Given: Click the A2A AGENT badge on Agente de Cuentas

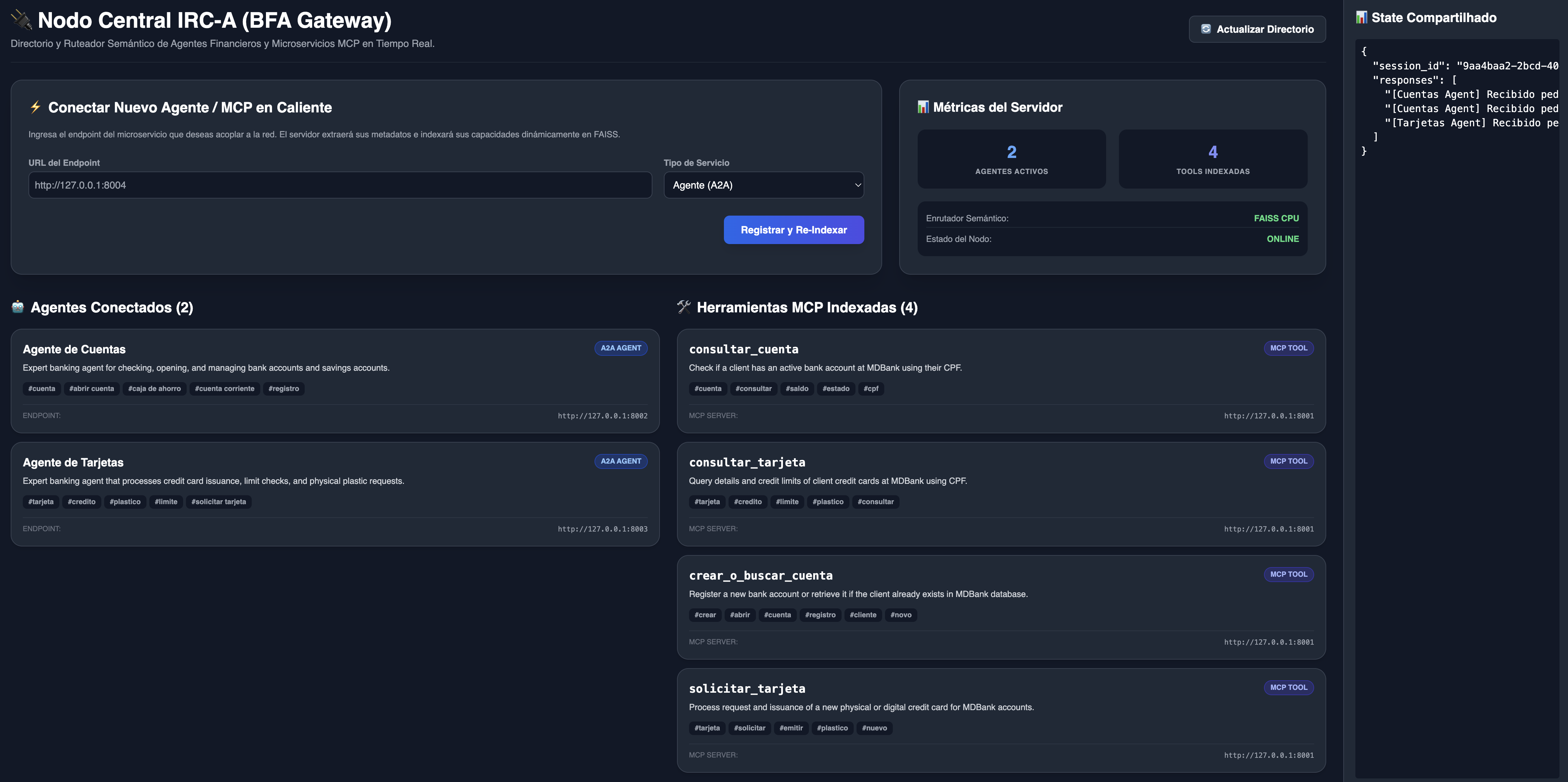Looking at the screenshot, I should [621, 348].
